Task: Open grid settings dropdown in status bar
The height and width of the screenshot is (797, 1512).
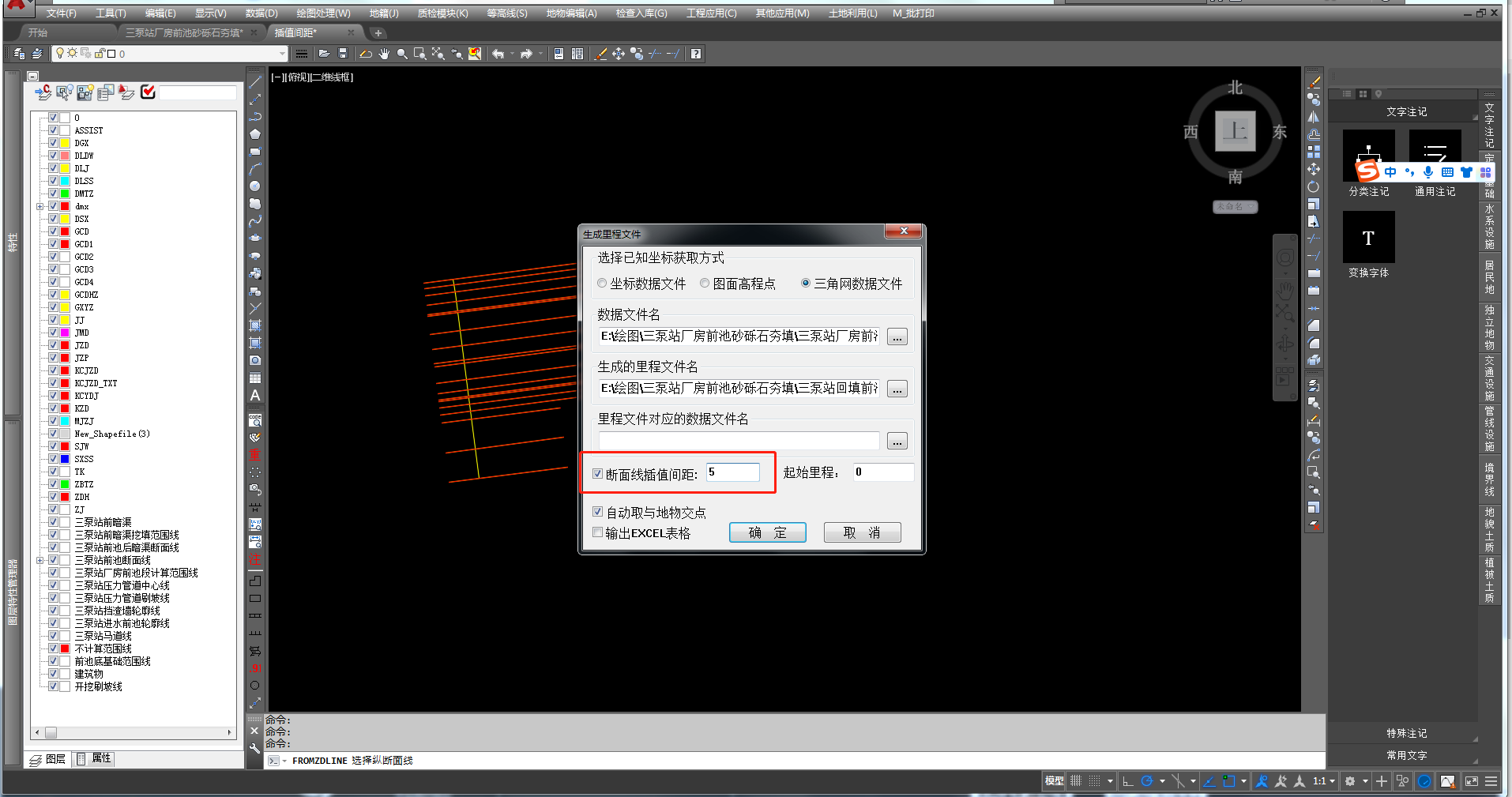Action: [1110, 781]
